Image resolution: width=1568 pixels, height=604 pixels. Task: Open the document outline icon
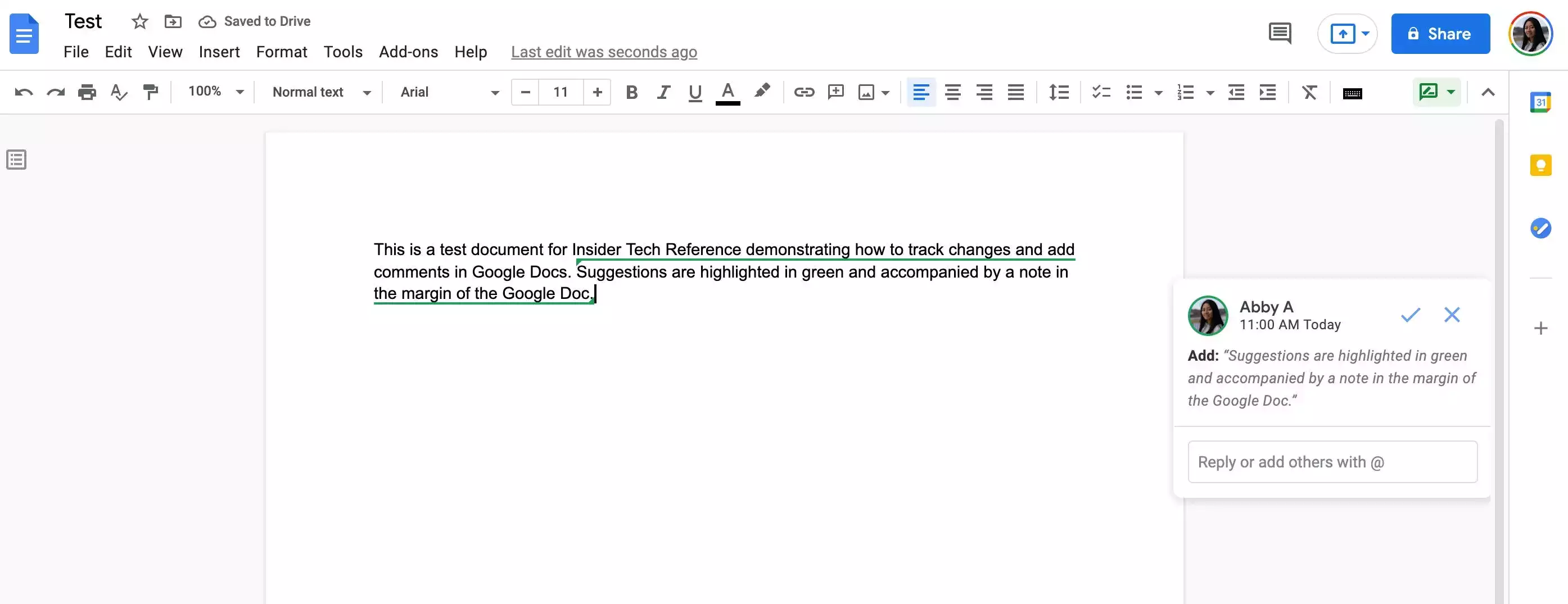(x=16, y=160)
